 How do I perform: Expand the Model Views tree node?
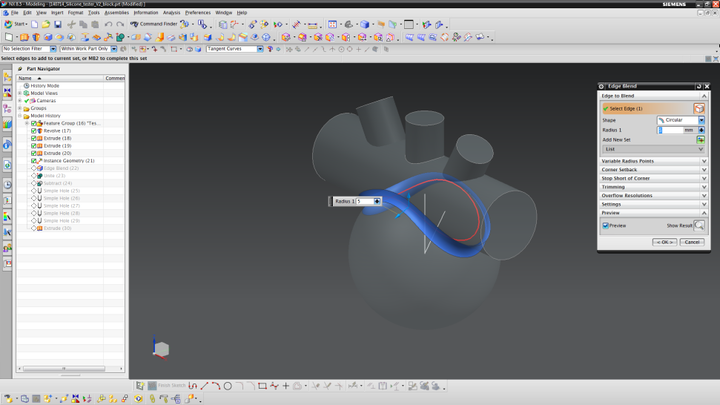pyautogui.click(x=20, y=93)
